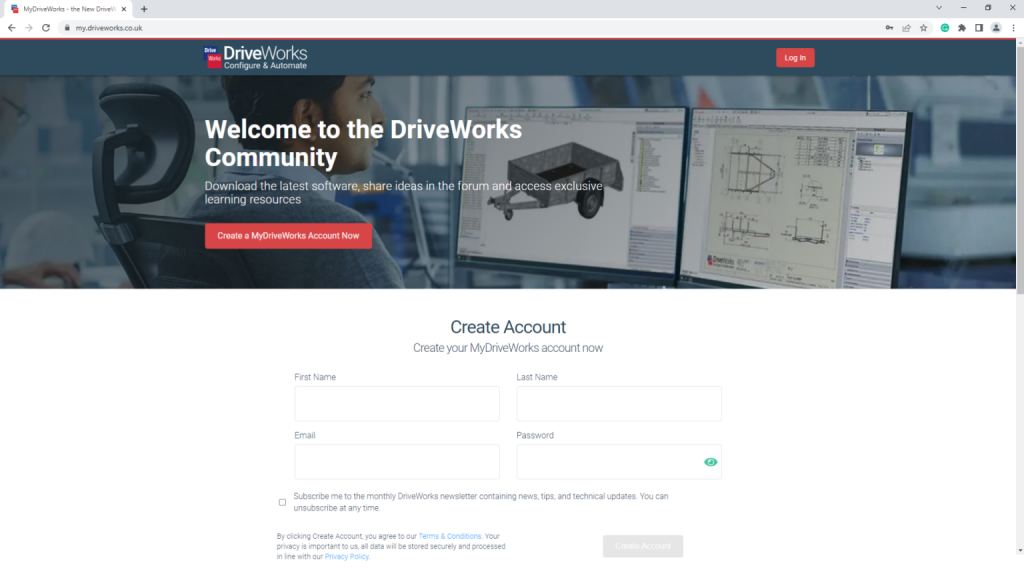Toggle the browser side panel
This screenshot has width=1024, height=576.
[979, 28]
